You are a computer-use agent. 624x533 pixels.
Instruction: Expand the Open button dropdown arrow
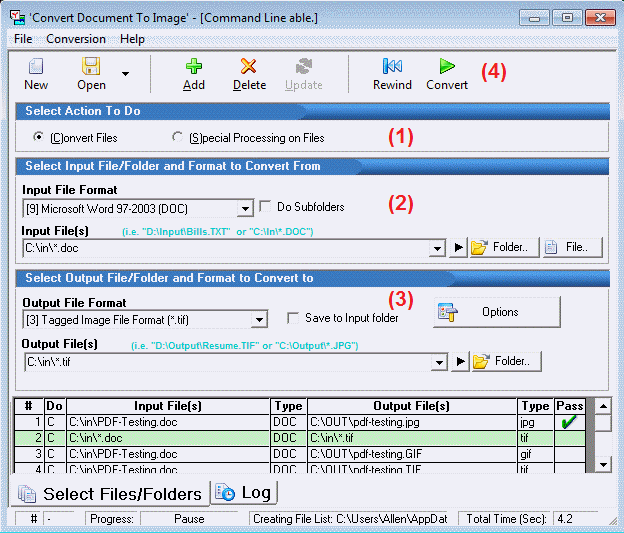pyautogui.click(x=125, y=74)
